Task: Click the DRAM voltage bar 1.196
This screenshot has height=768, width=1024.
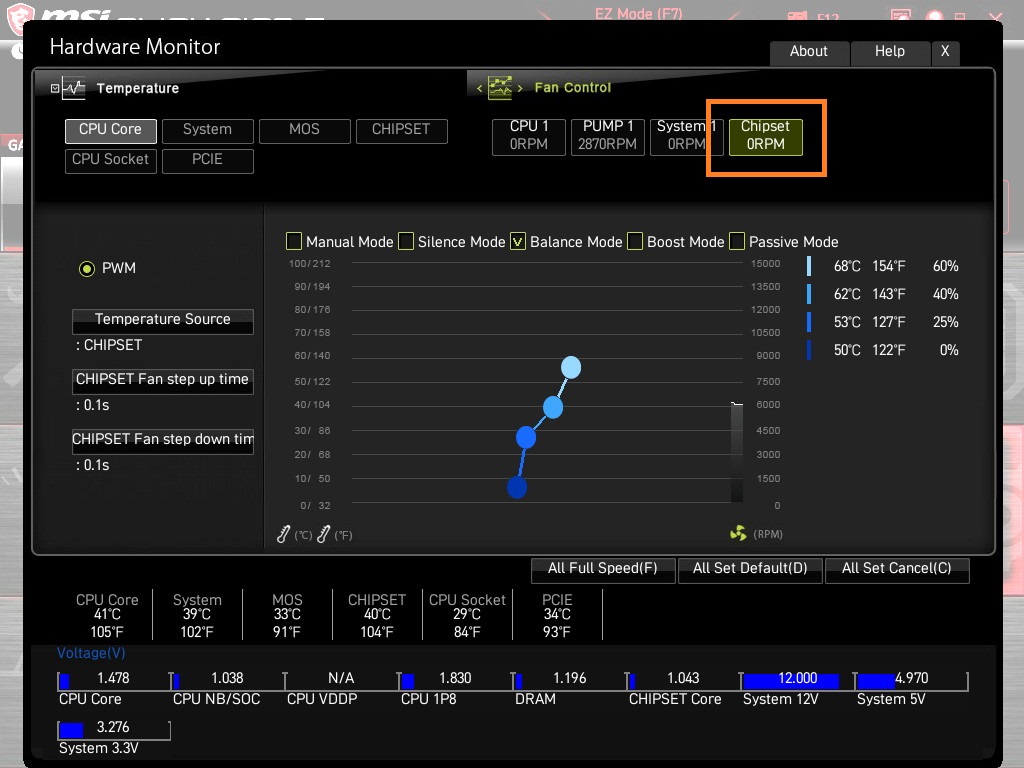Action: 569,680
